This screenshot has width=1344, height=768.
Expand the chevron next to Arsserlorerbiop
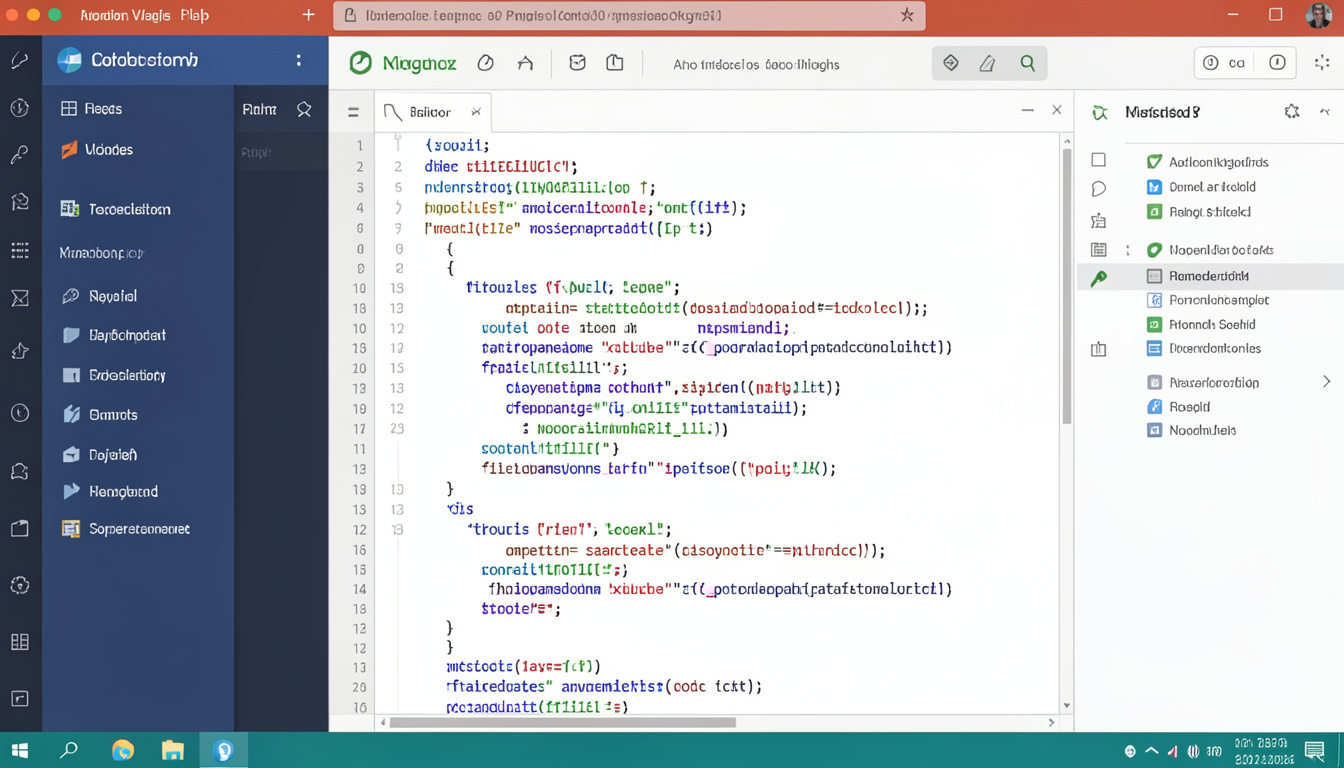pyautogui.click(x=1327, y=381)
